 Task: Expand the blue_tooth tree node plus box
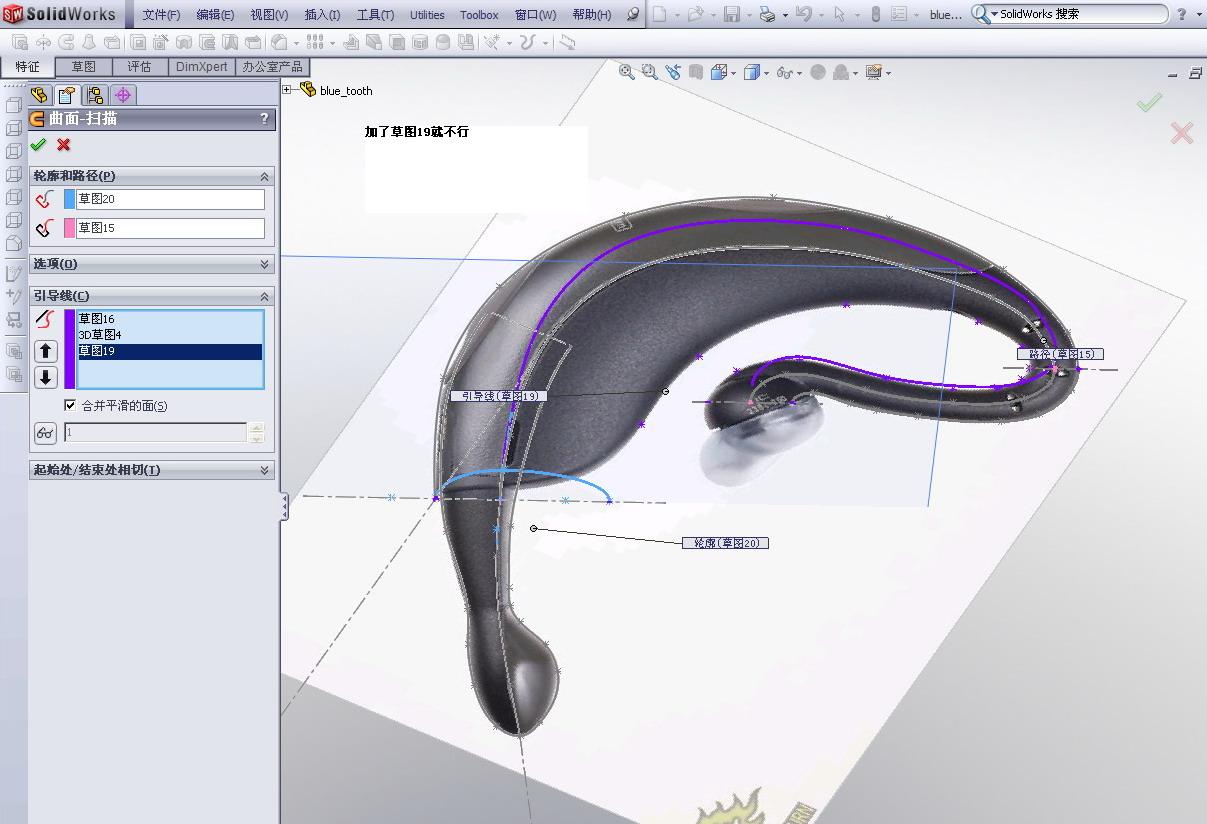pyautogui.click(x=287, y=90)
